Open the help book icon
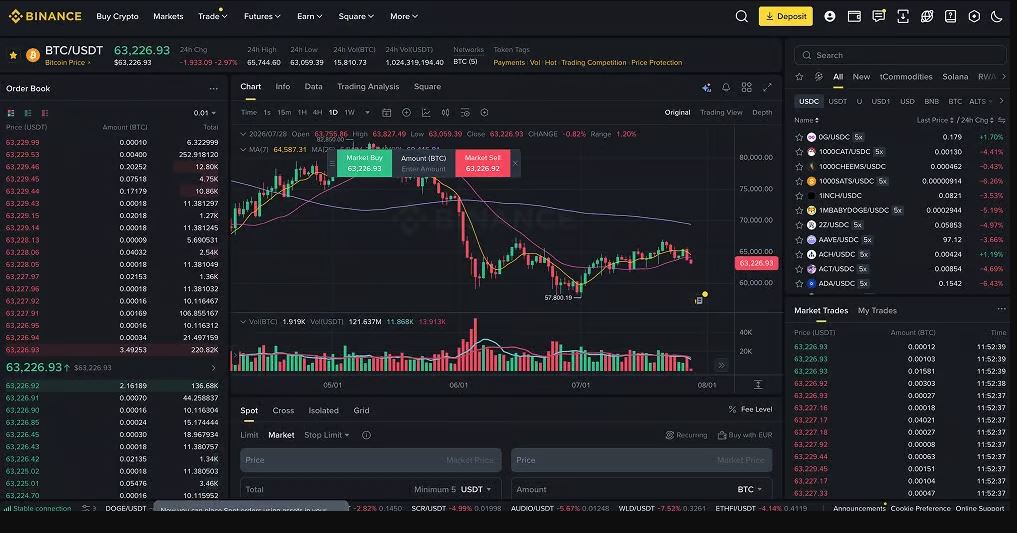This screenshot has height=533, width=1017. (x=950, y=16)
